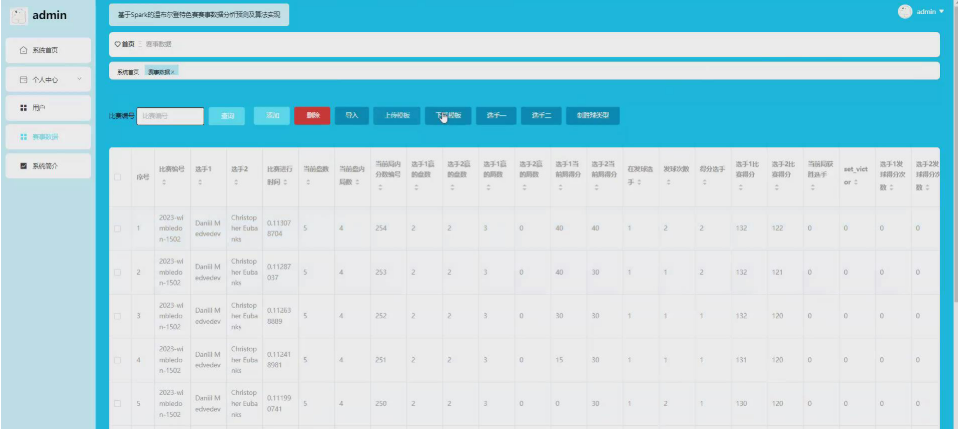Click the vertical page scrollbar on the right
The width and height of the screenshot is (958, 429).
click(x=954, y=153)
